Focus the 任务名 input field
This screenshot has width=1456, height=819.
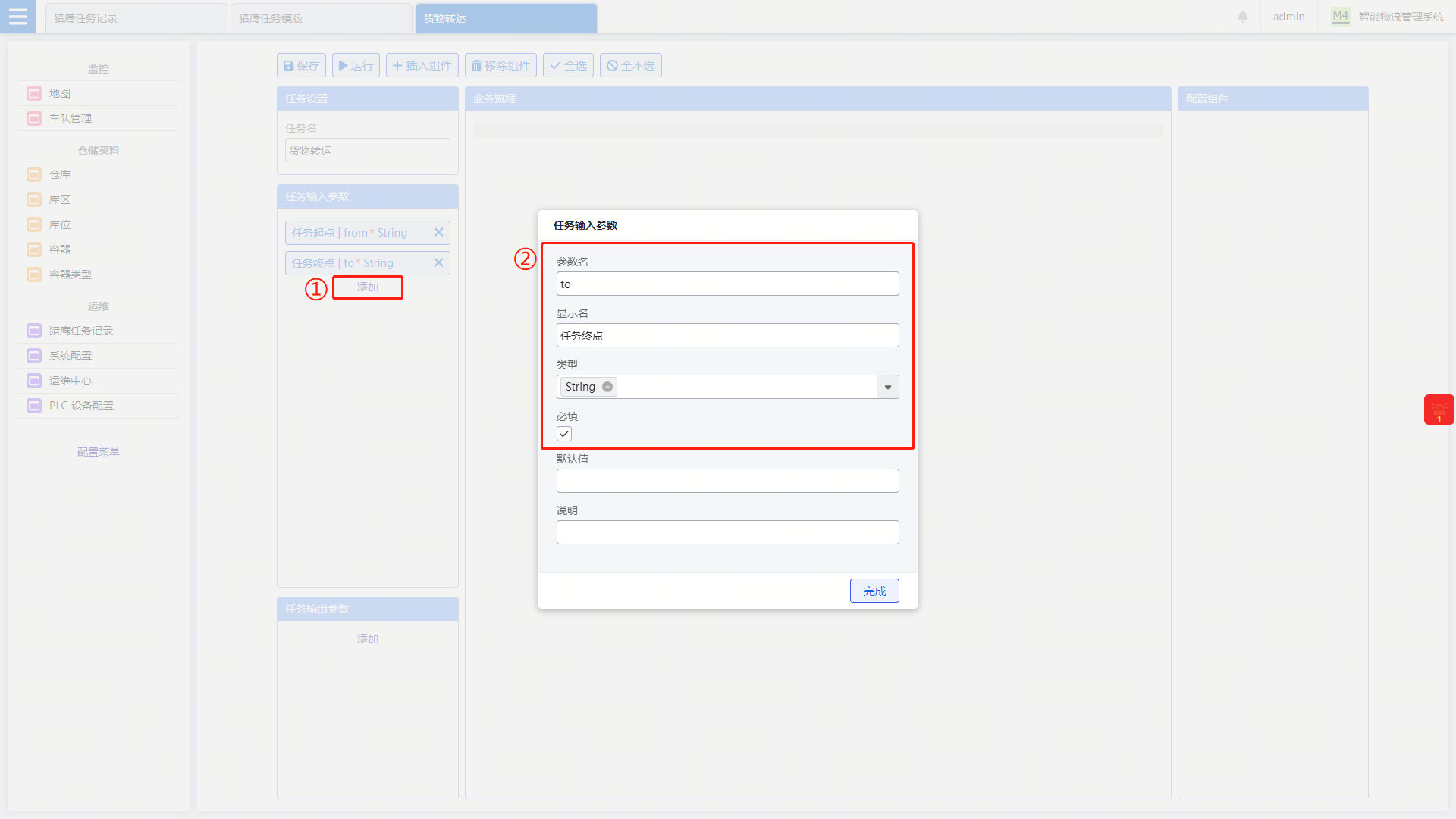click(x=368, y=150)
